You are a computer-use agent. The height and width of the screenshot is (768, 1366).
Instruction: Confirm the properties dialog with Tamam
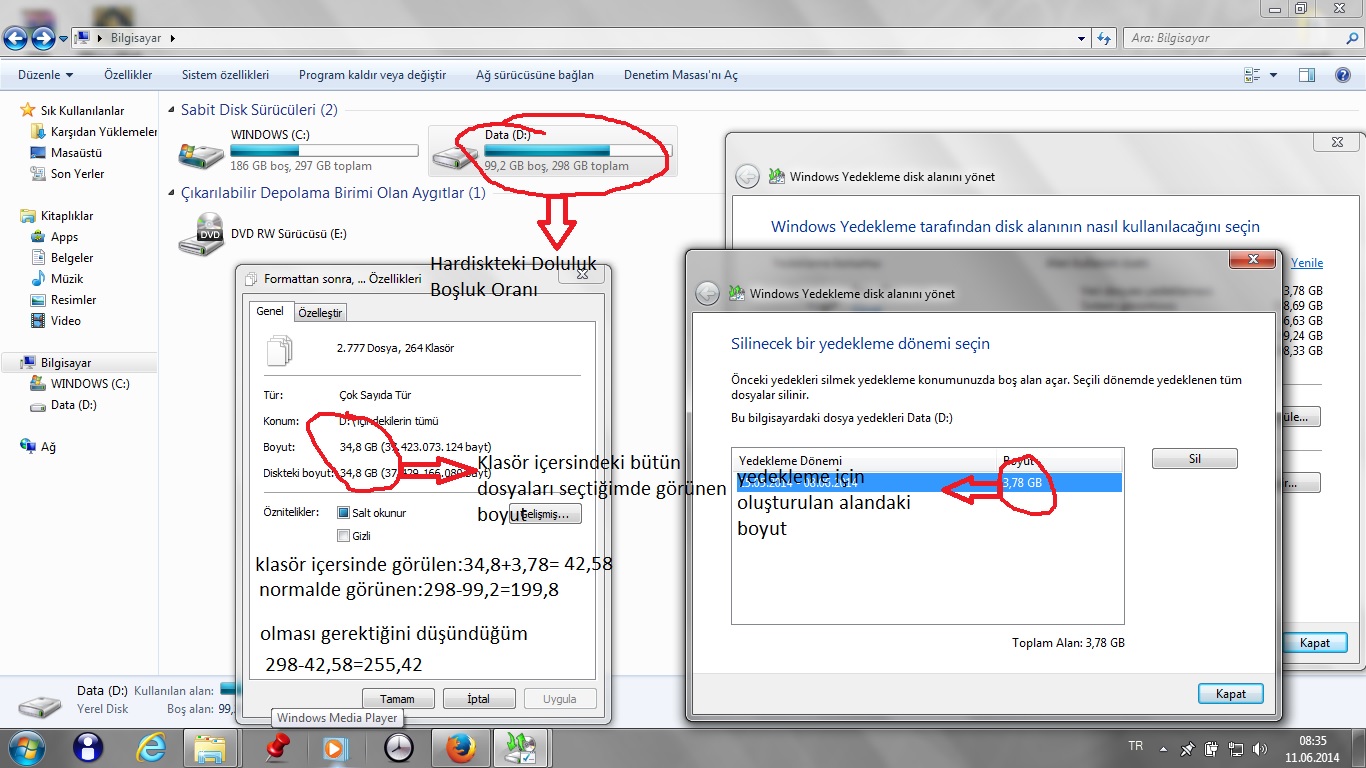pyautogui.click(x=399, y=699)
